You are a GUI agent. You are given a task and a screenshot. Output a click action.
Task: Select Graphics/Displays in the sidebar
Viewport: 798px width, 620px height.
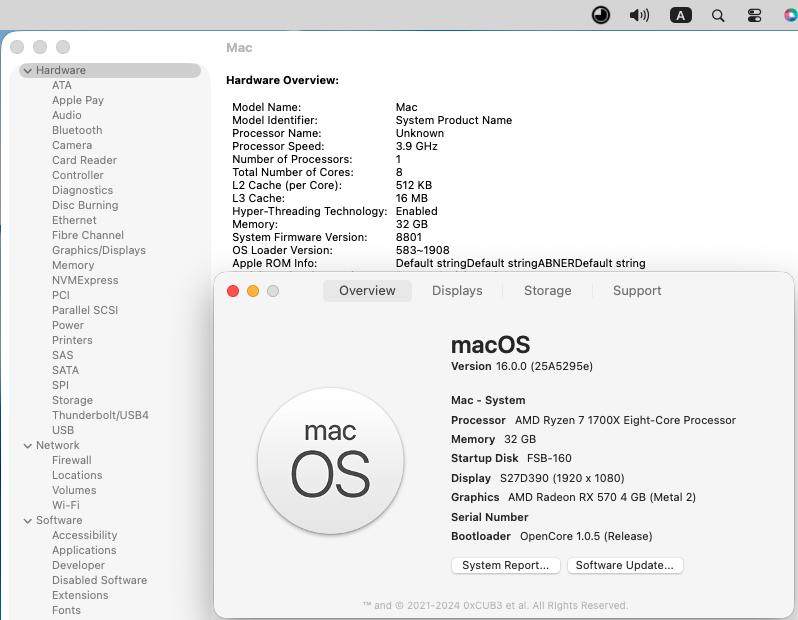pyautogui.click(x=99, y=250)
